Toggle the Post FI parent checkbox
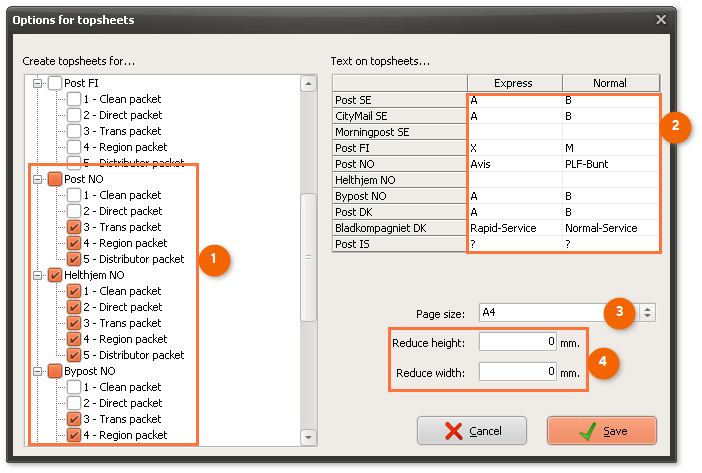The height and width of the screenshot is (473, 702). point(55,83)
